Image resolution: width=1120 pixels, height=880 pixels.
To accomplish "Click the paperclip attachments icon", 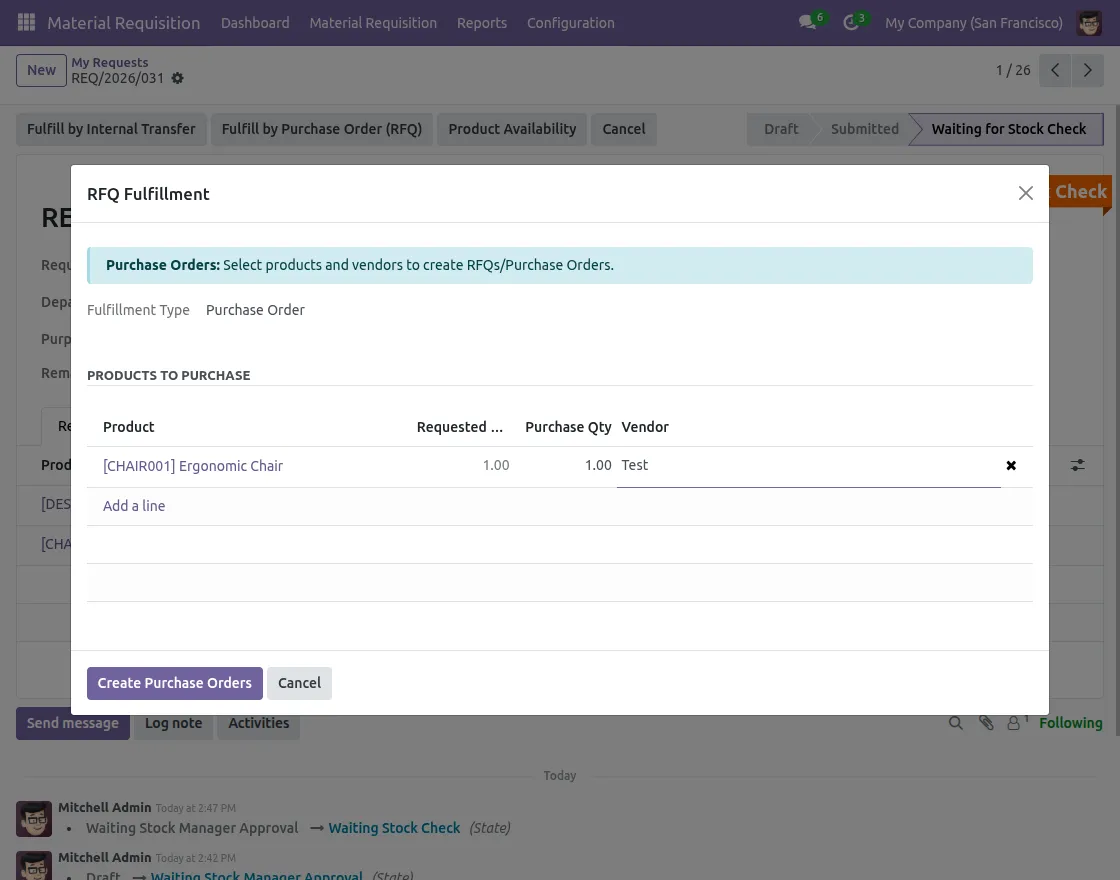I will click(986, 723).
